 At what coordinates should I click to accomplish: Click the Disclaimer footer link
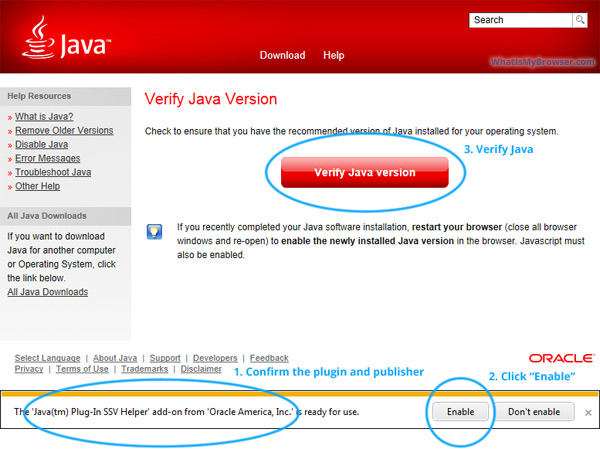click(x=201, y=369)
